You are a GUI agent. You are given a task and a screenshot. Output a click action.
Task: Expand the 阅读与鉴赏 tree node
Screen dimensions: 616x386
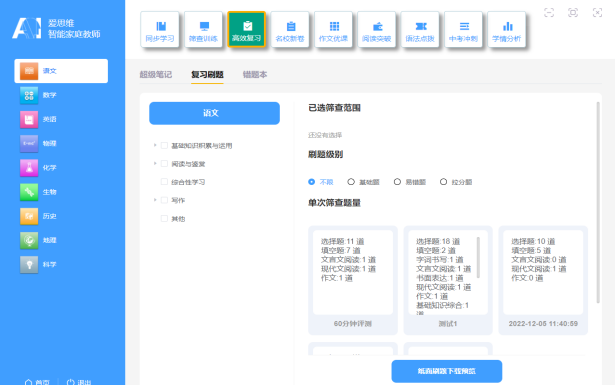pos(155,163)
